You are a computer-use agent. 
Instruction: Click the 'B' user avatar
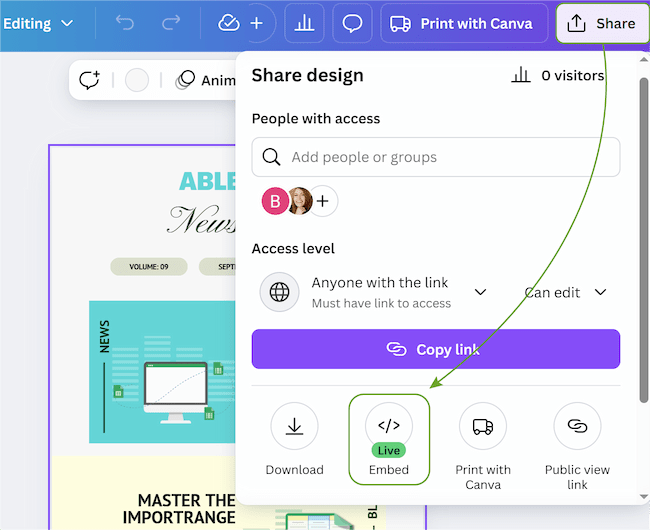(x=275, y=201)
